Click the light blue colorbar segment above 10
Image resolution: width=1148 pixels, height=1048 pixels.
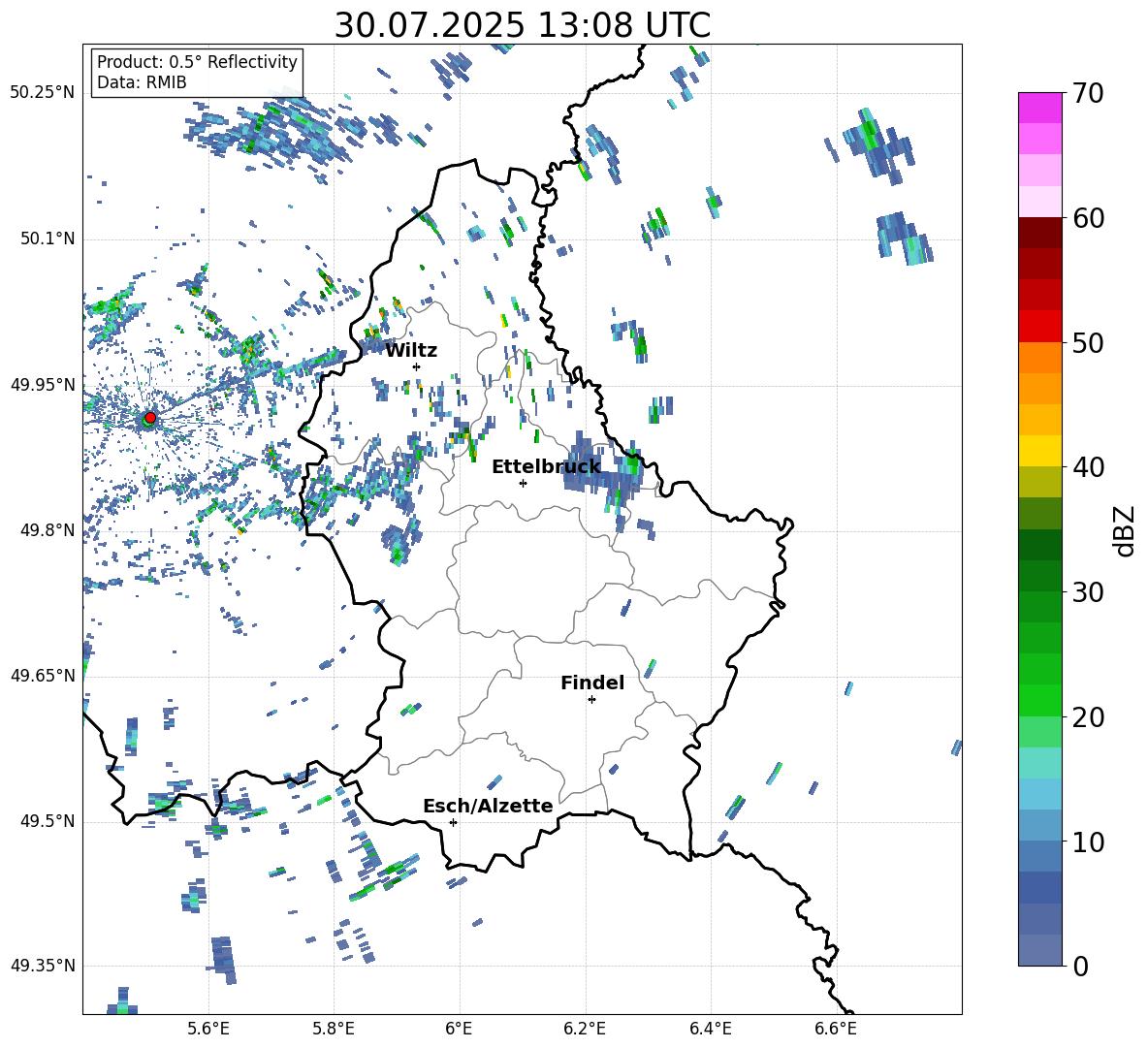(x=1039, y=794)
